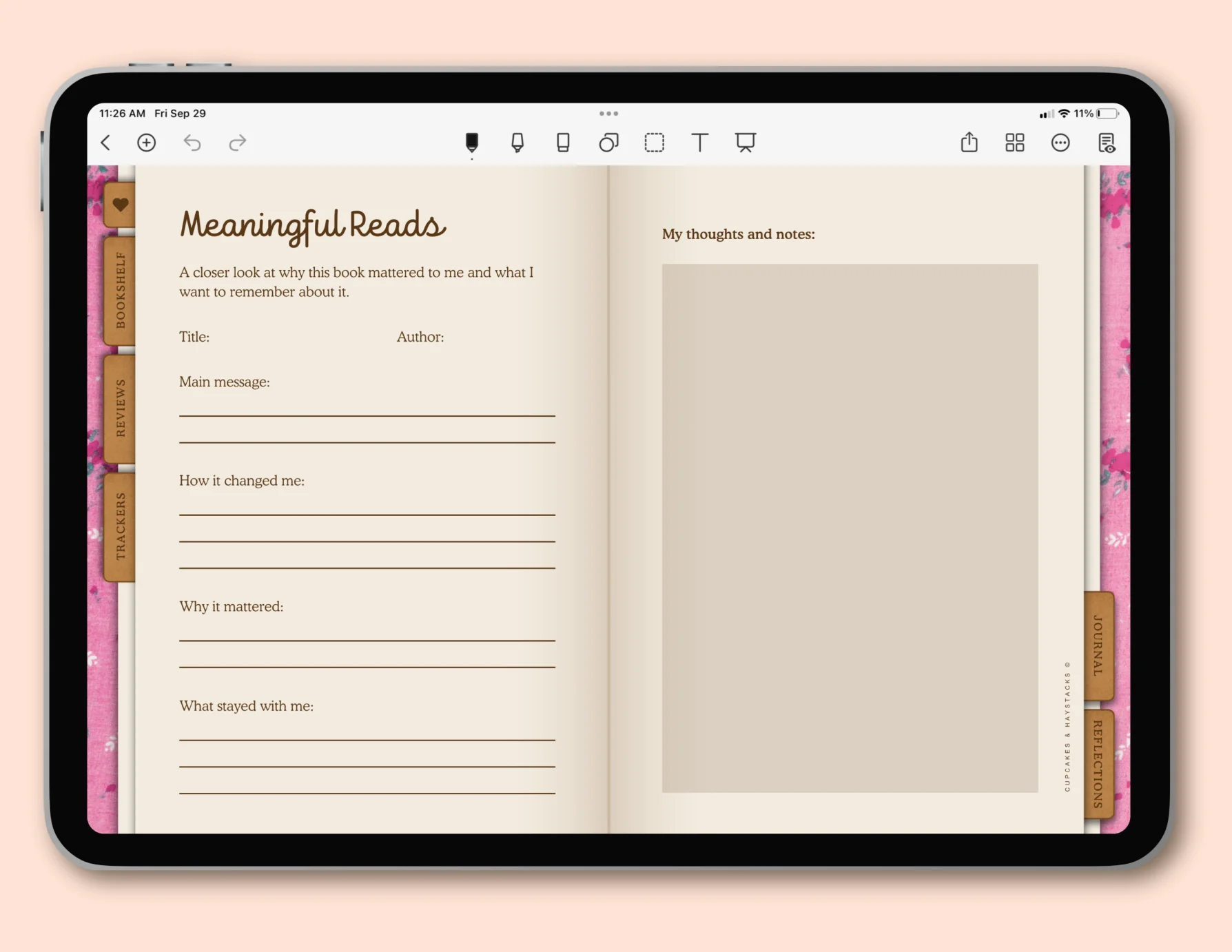Tap the thoughts and notes box
Viewport: 1232px width, 952px height.
coord(850,528)
